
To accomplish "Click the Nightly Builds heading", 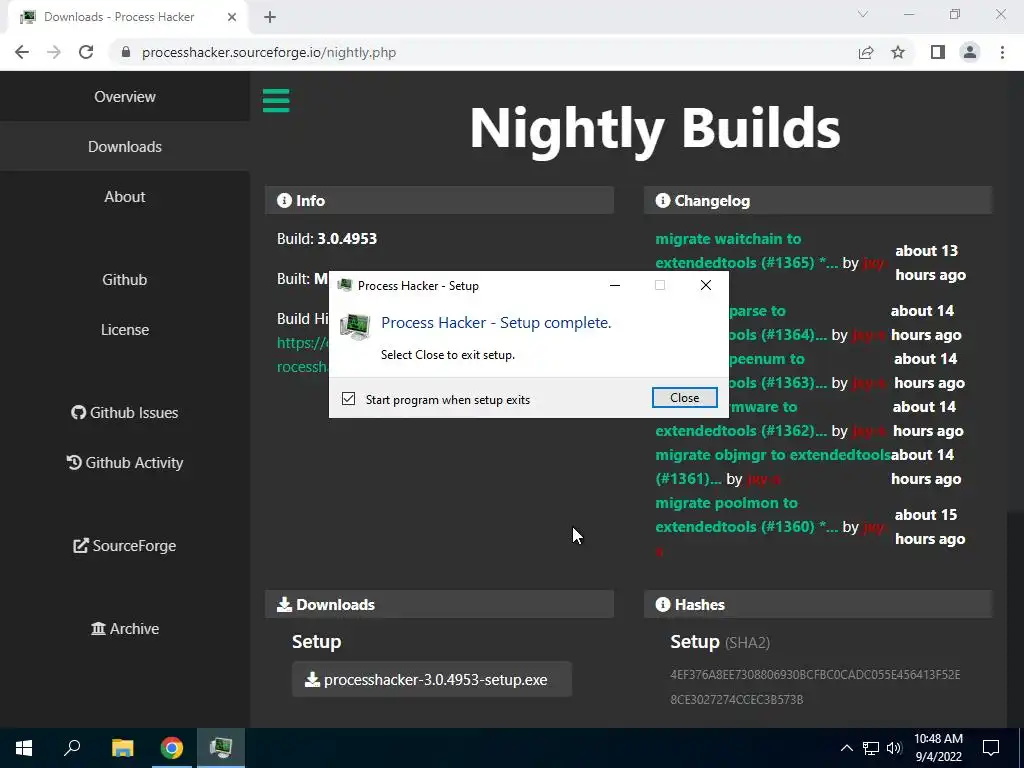I will (655, 128).
